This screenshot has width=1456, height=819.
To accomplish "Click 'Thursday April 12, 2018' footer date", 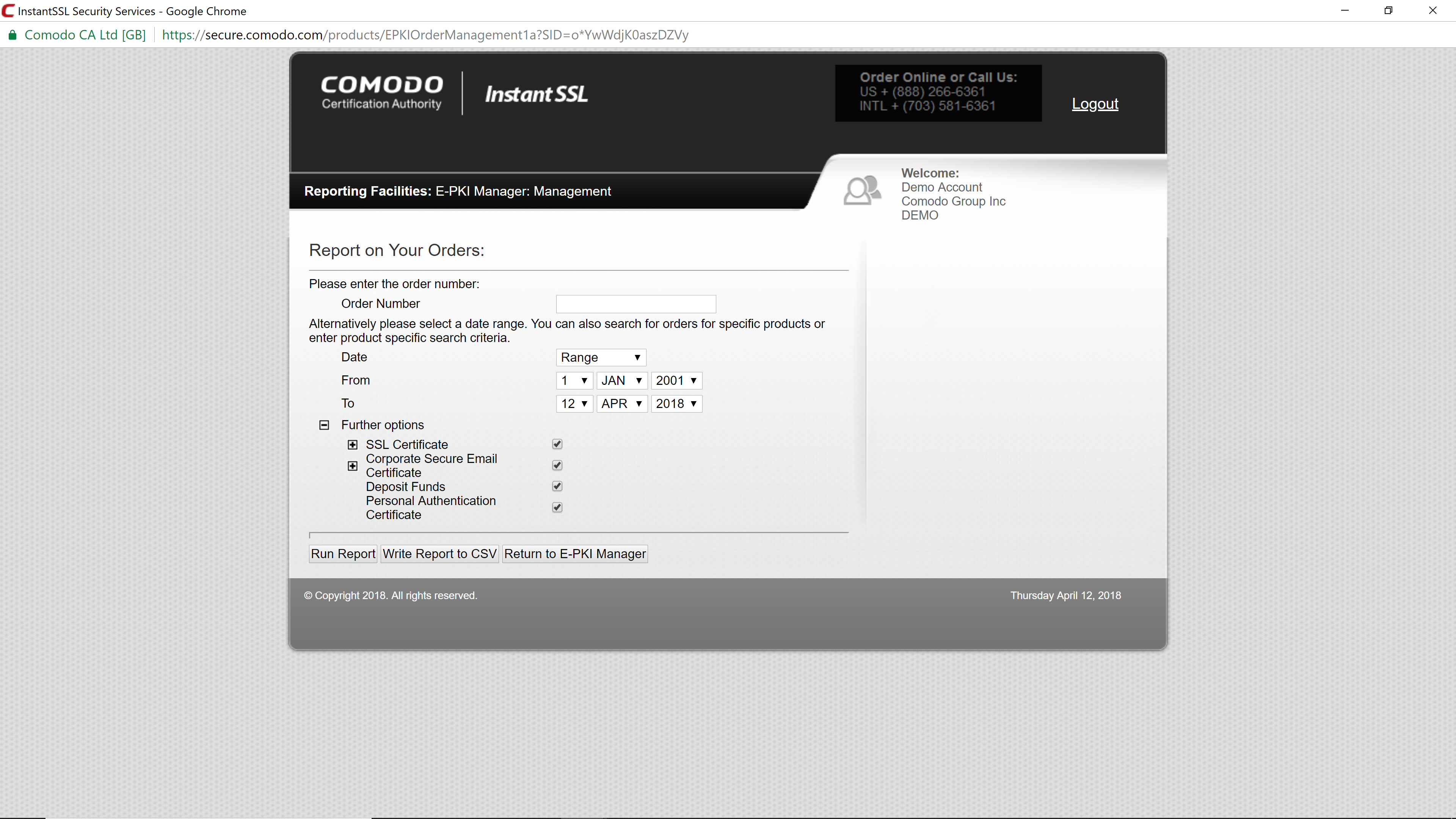I will click(x=1065, y=595).
